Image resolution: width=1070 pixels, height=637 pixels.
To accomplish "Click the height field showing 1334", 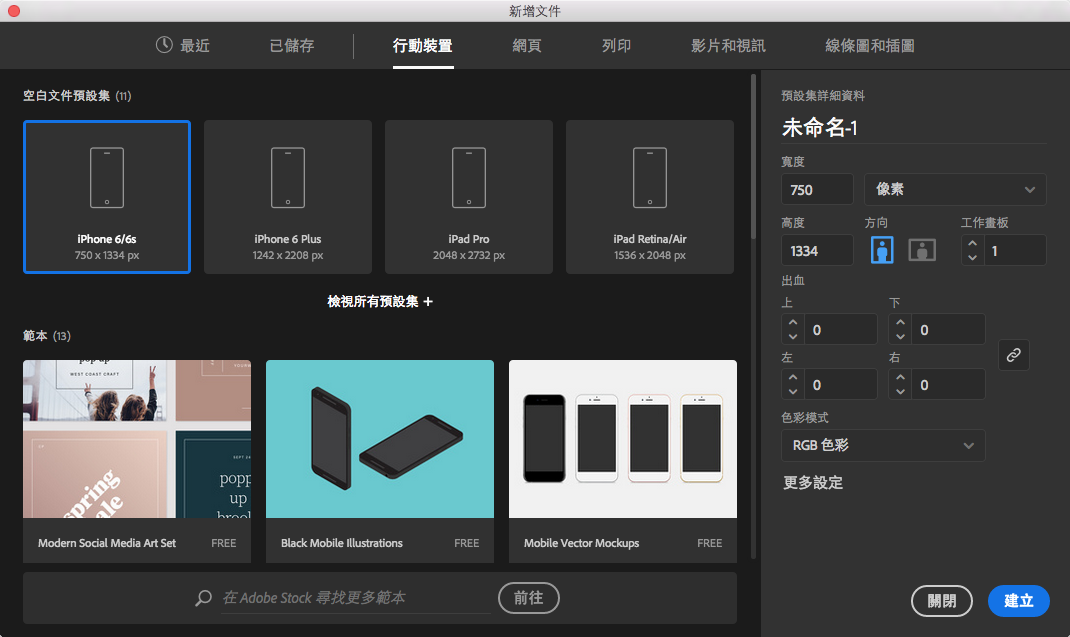I will pyautogui.click(x=817, y=251).
